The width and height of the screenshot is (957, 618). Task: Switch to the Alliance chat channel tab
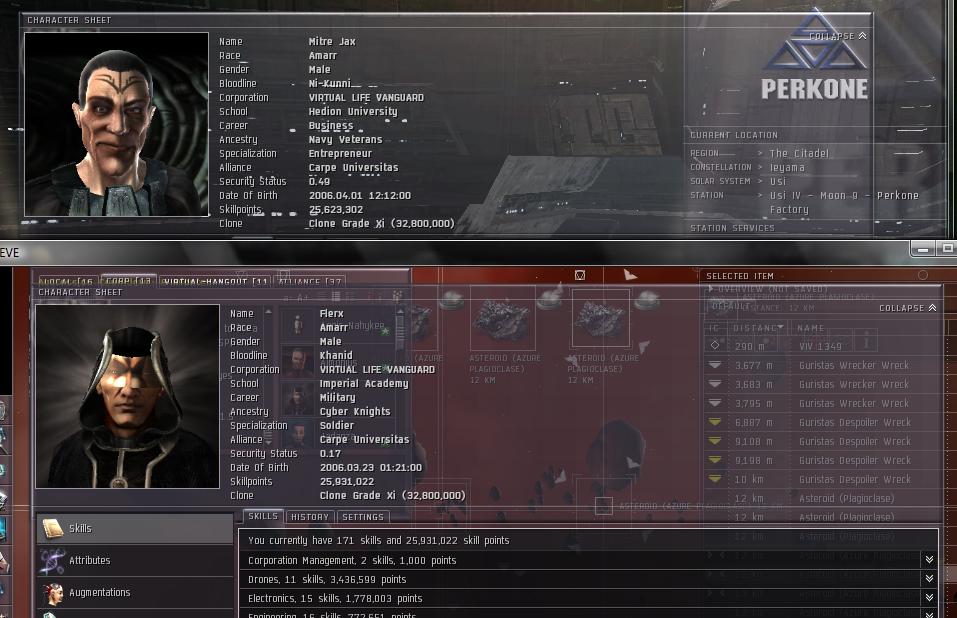[x=310, y=281]
